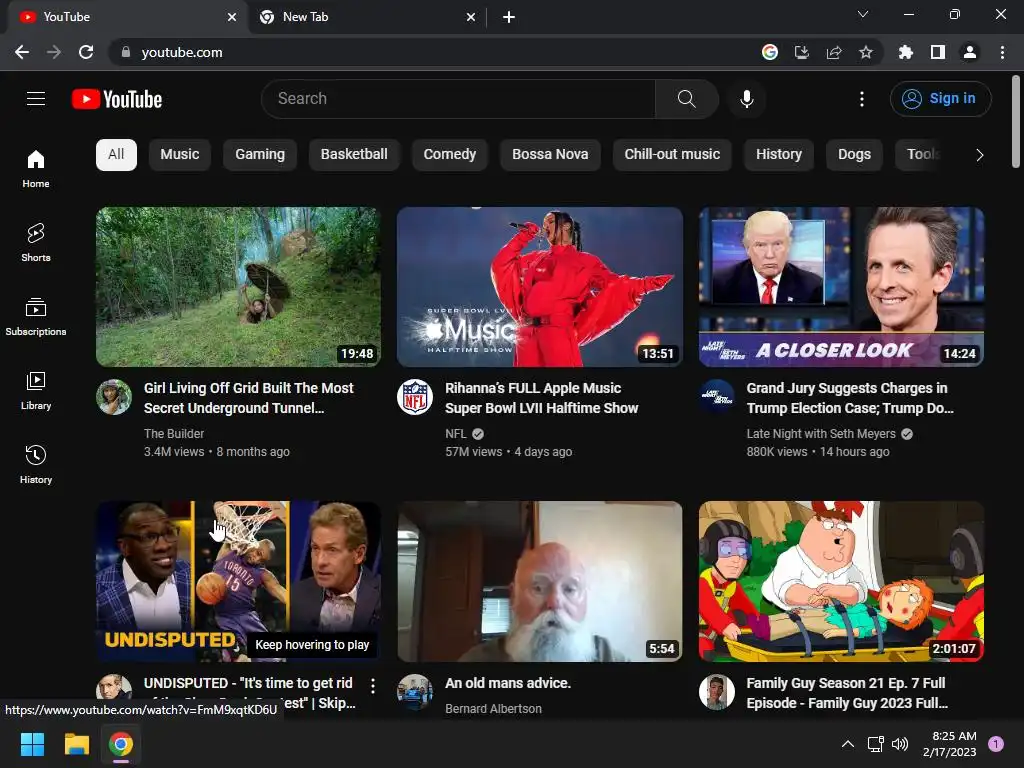Click Google icon in address bar
This screenshot has width=1024, height=768.
pos(770,52)
